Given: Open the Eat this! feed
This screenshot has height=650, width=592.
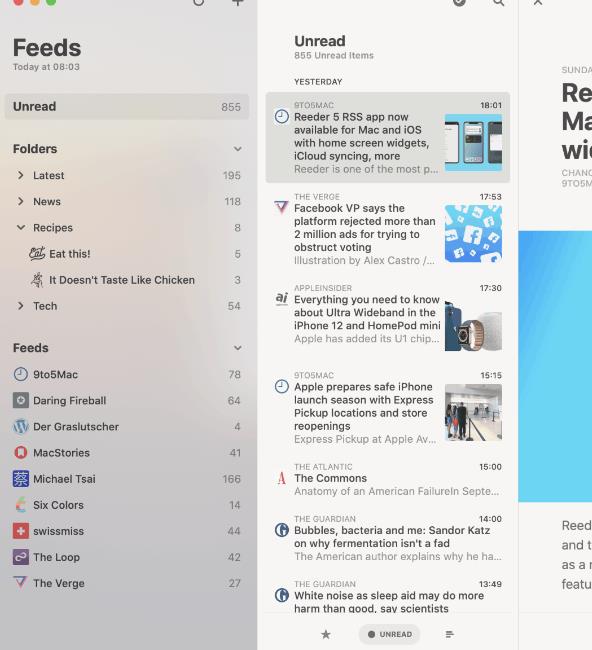Looking at the screenshot, I should [127, 254].
